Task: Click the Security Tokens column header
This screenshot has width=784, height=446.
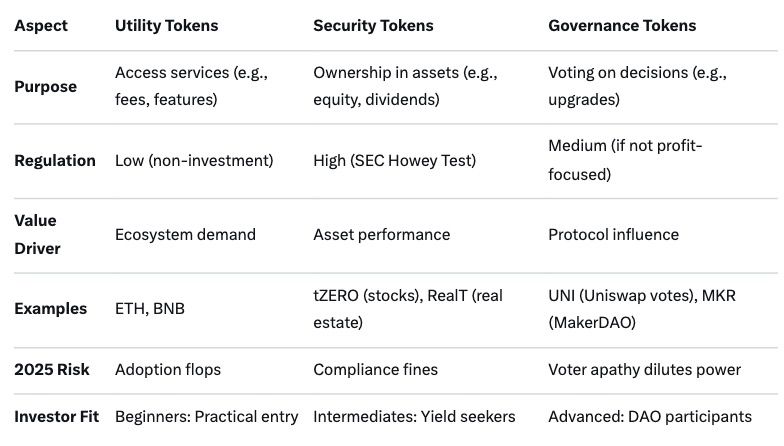Action: (373, 25)
